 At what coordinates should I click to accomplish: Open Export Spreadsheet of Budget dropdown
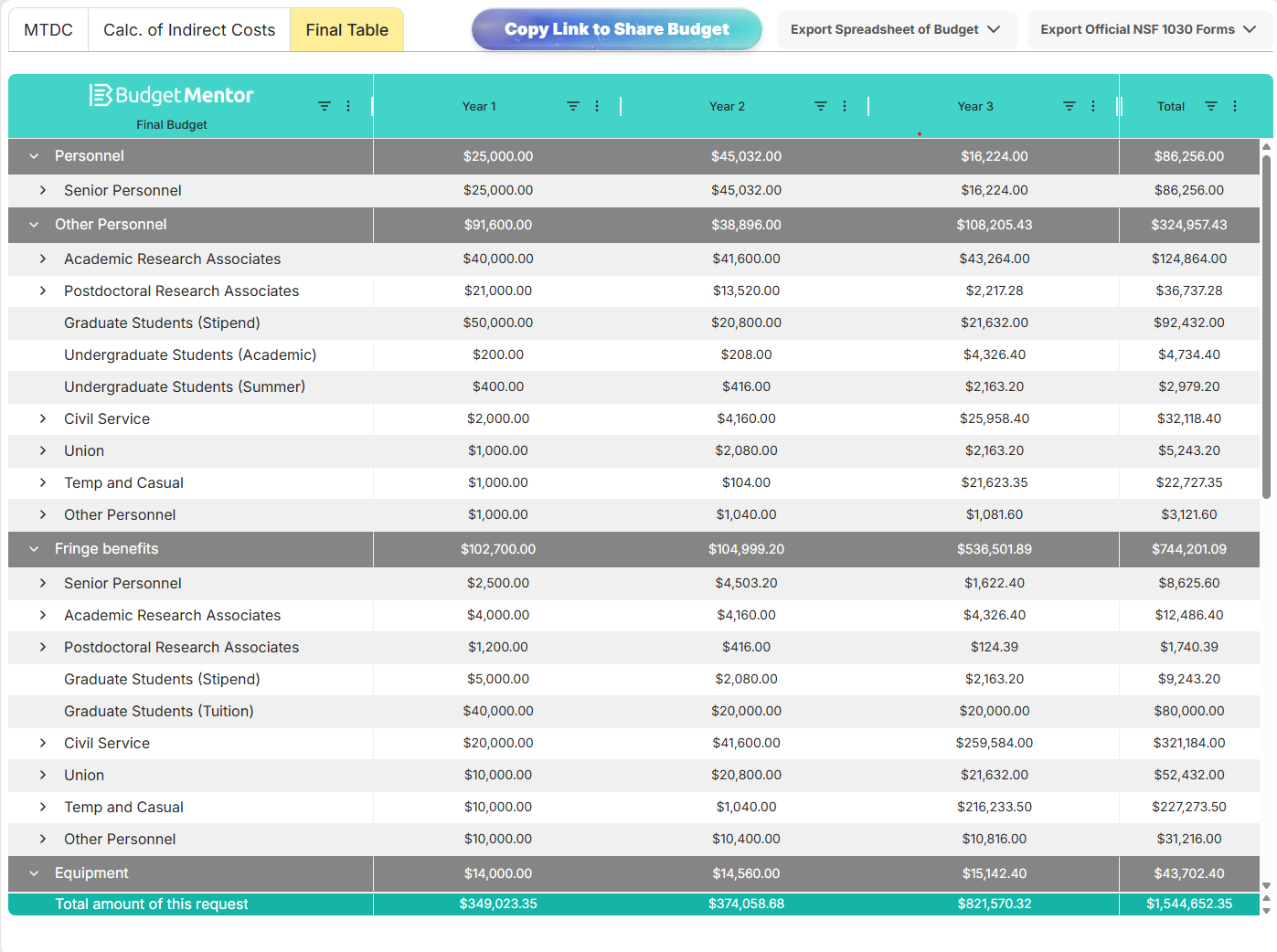[x=895, y=29]
